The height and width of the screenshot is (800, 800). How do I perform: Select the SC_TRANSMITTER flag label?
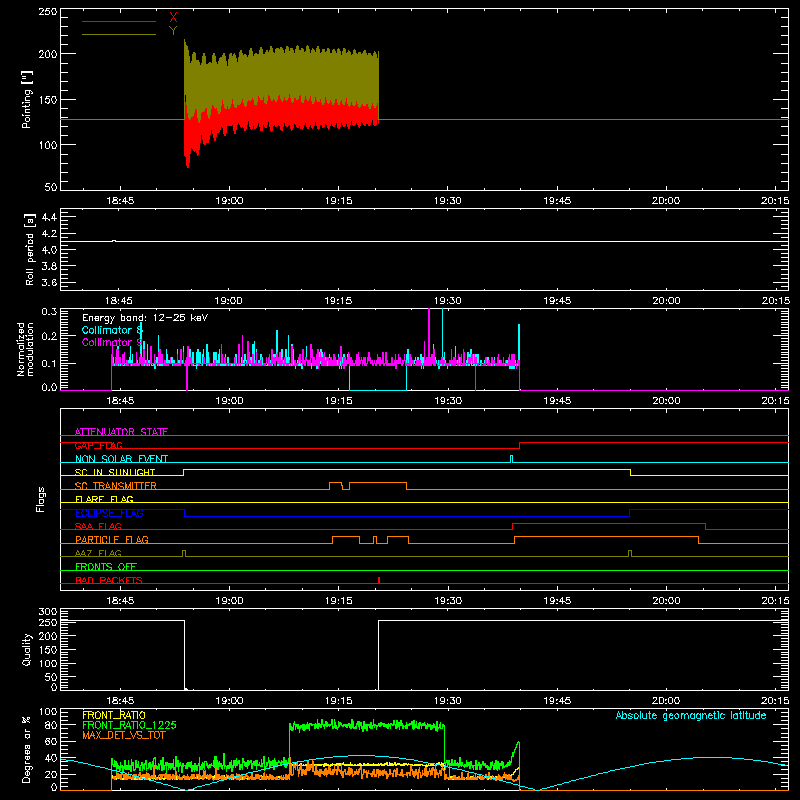click(x=116, y=486)
